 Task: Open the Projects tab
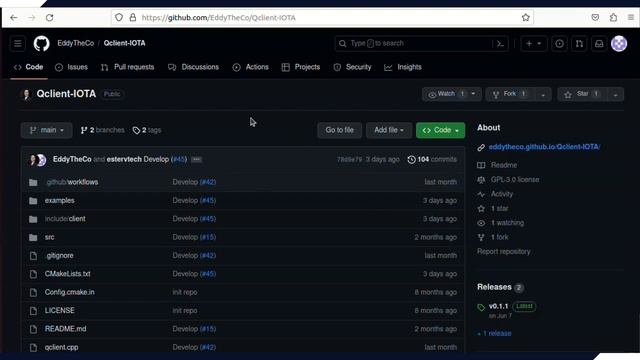(x=301, y=67)
